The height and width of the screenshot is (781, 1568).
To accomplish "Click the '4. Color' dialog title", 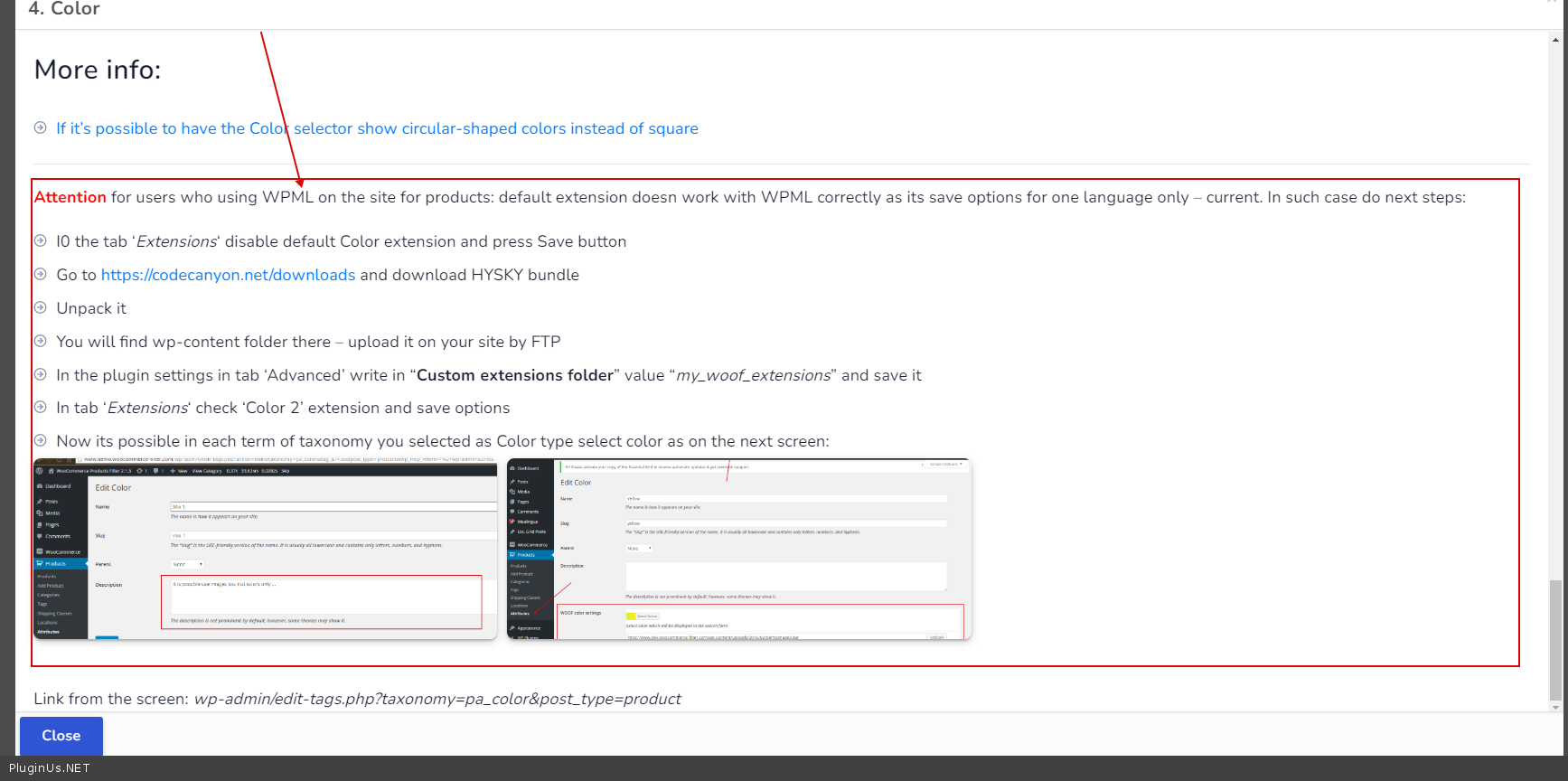I will (x=64, y=9).
